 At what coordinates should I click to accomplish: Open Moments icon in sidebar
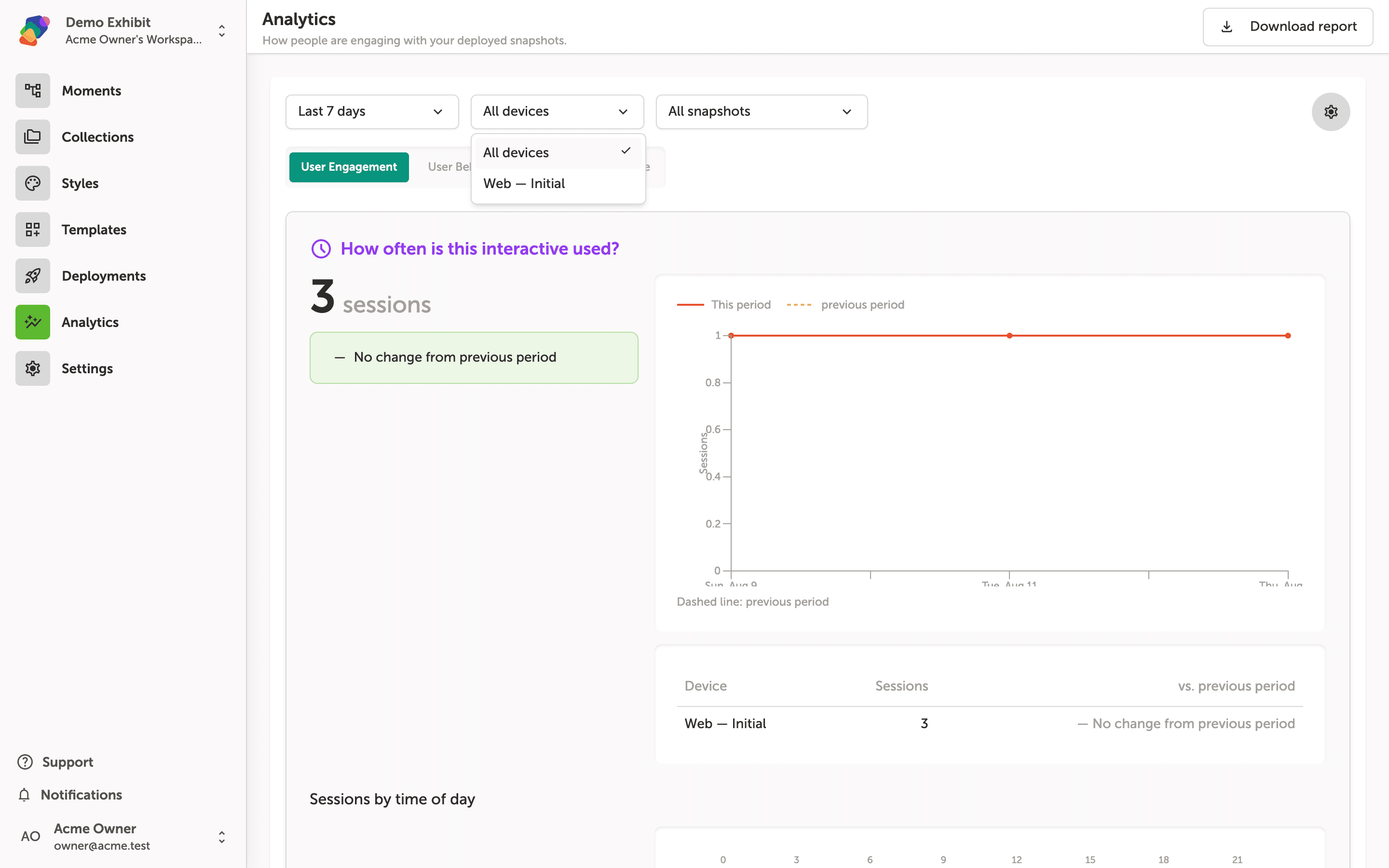pos(33,91)
